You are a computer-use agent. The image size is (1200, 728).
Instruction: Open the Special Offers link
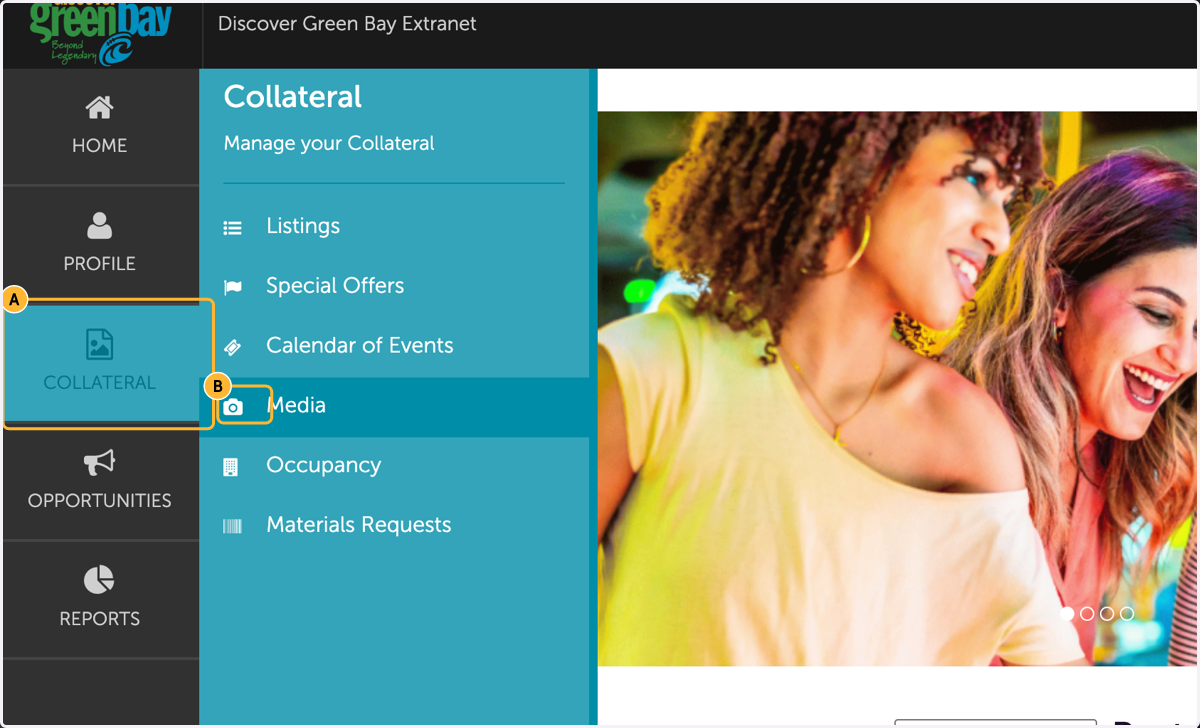click(x=335, y=286)
